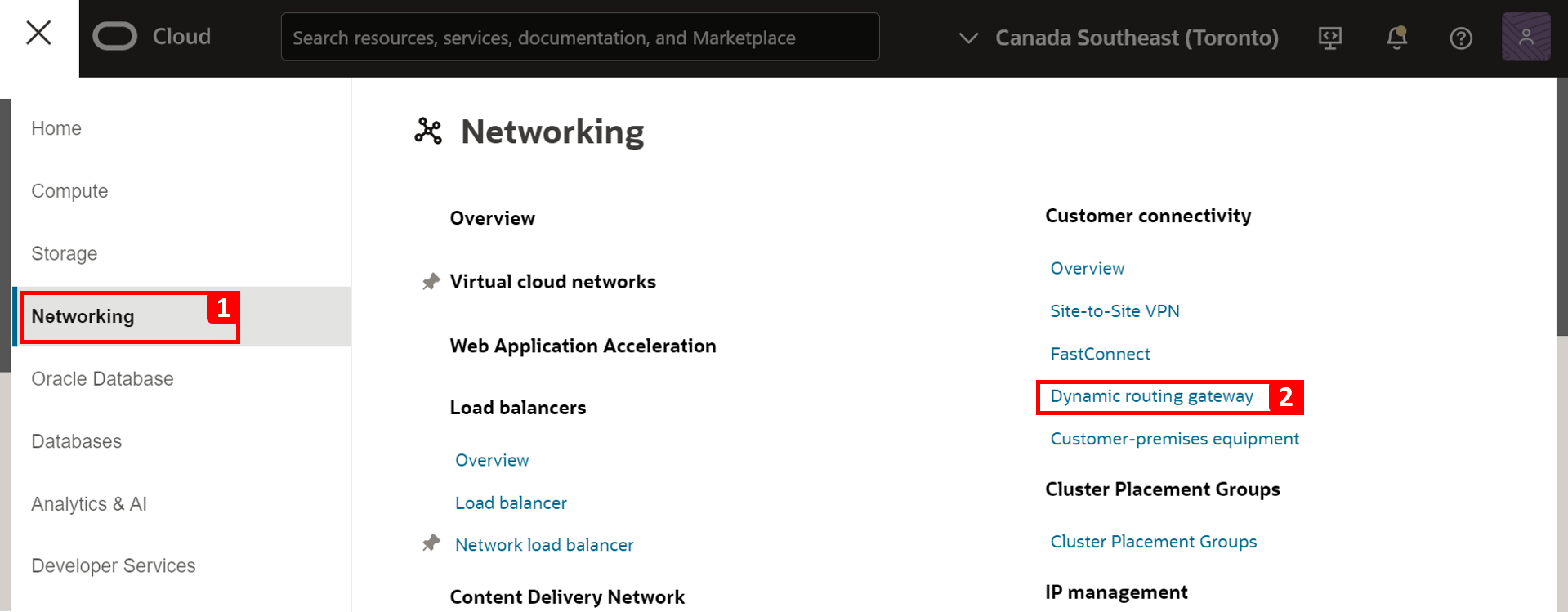Open the Cloud Shell developer tools icon

1330,38
